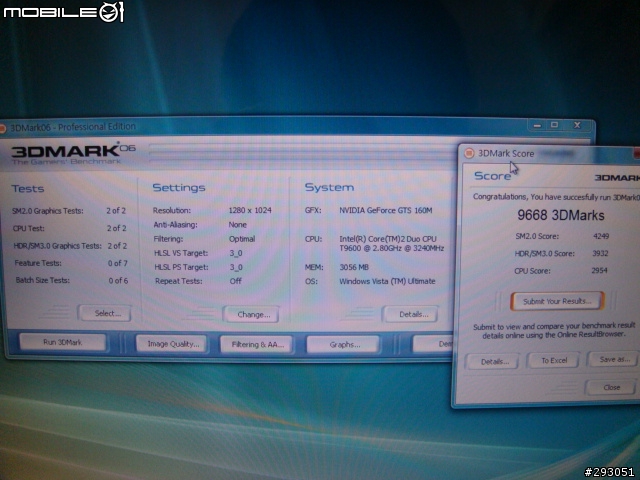Click Filtering value 'Optimal'
The width and height of the screenshot is (640, 480).
(x=242, y=239)
